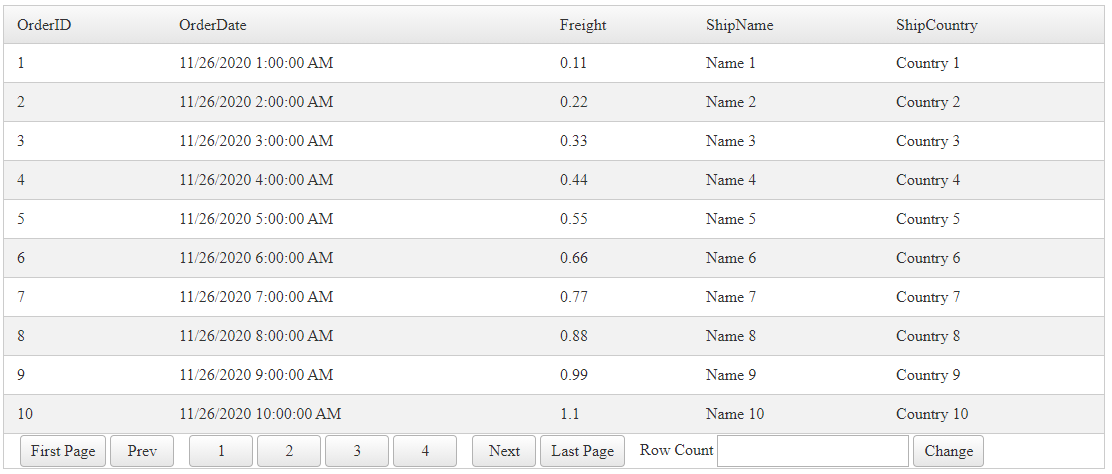Navigate to page 4
This screenshot has width=1112, height=474.
[425, 451]
